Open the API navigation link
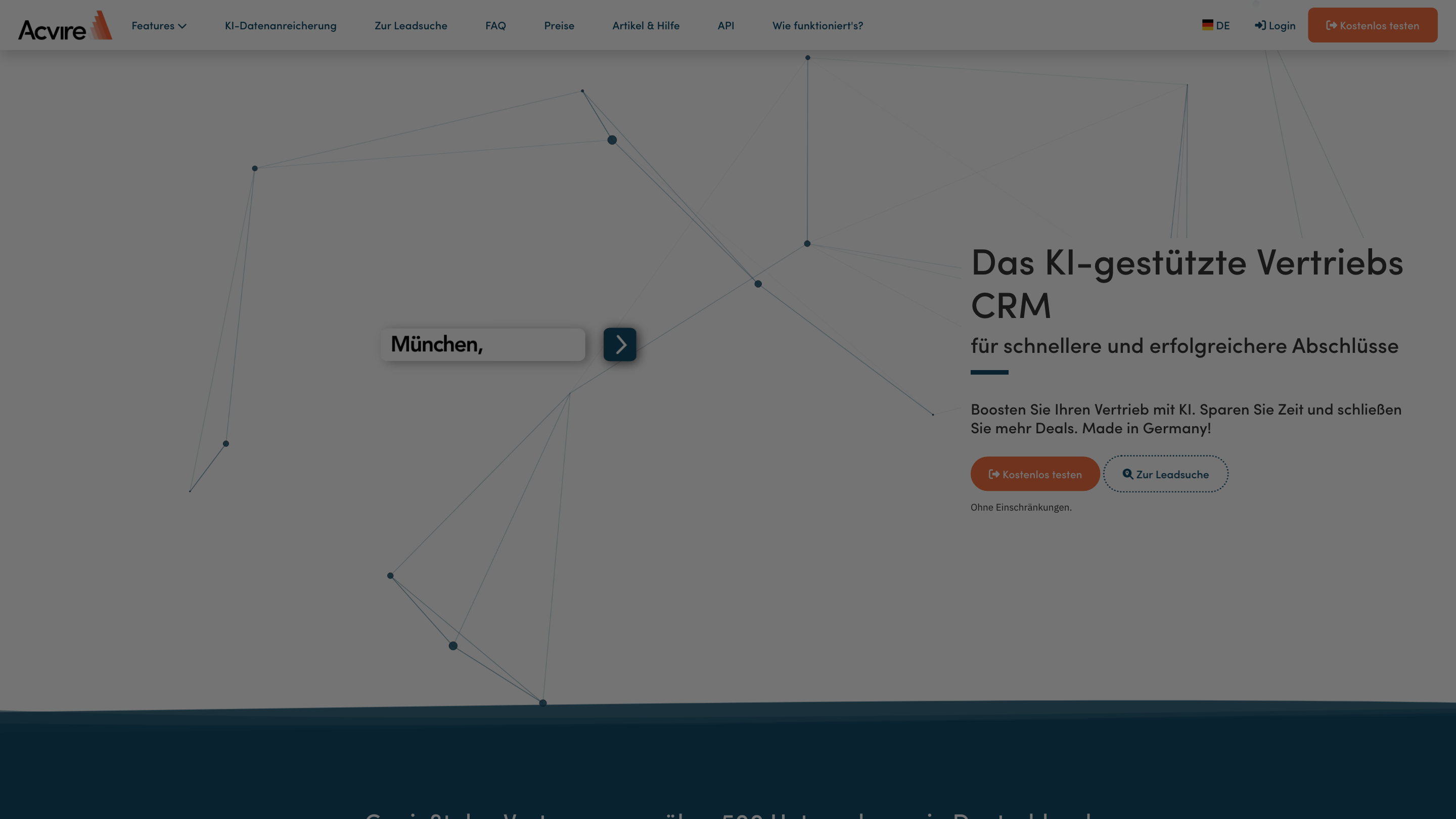The height and width of the screenshot is (819, 1456). 725,25
